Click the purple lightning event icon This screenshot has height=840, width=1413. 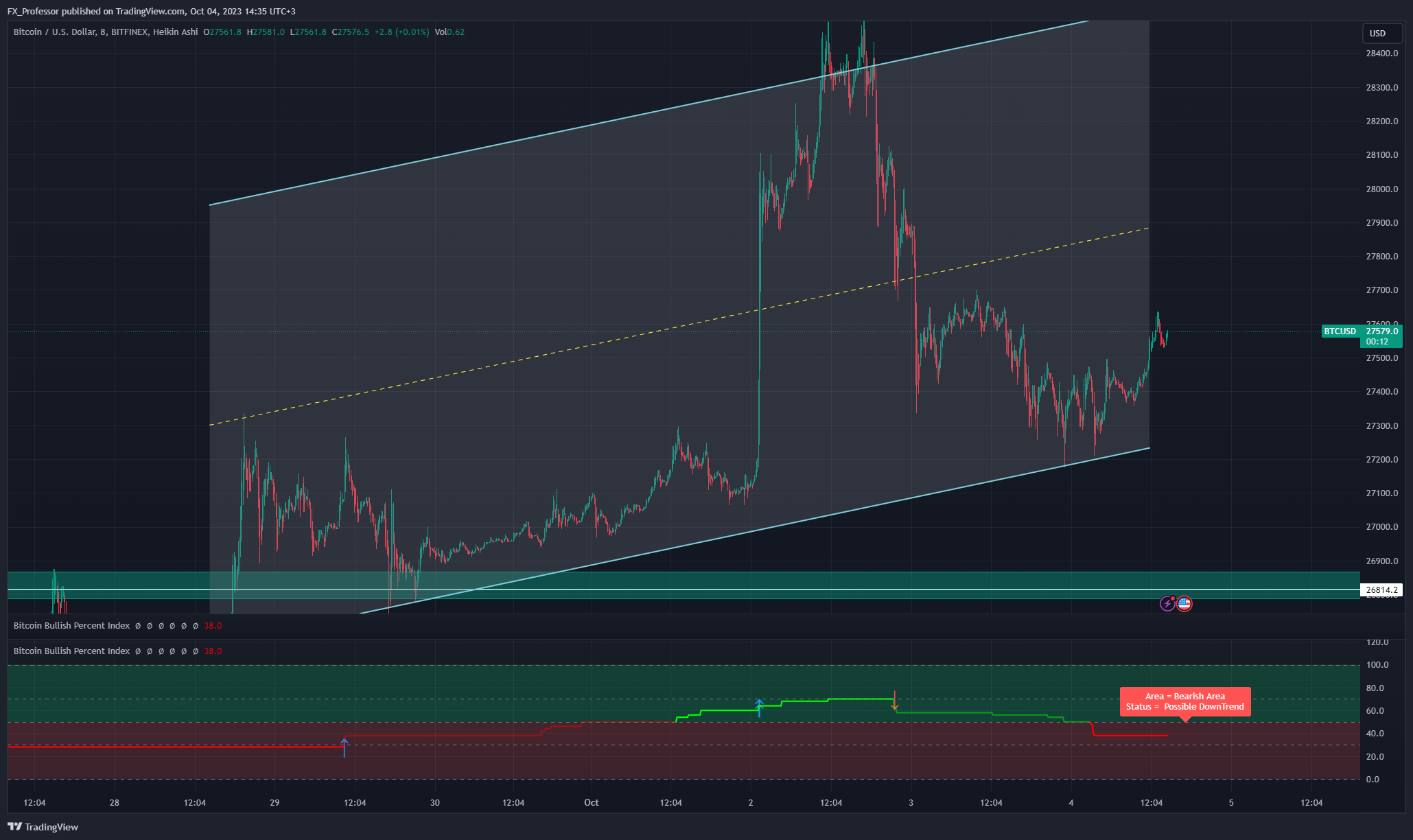click(1167, 604)
